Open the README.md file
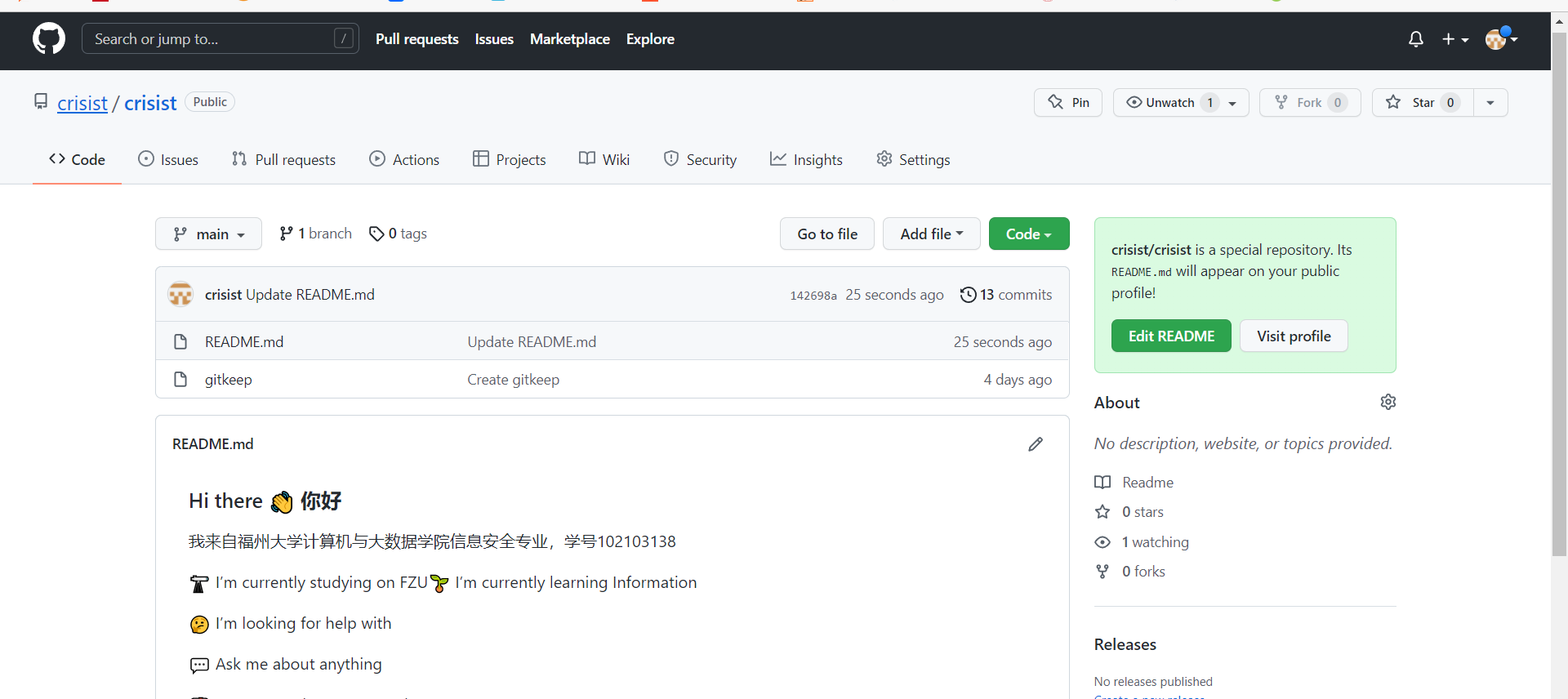The image size is (1568, 699). (x=244, y=341)
